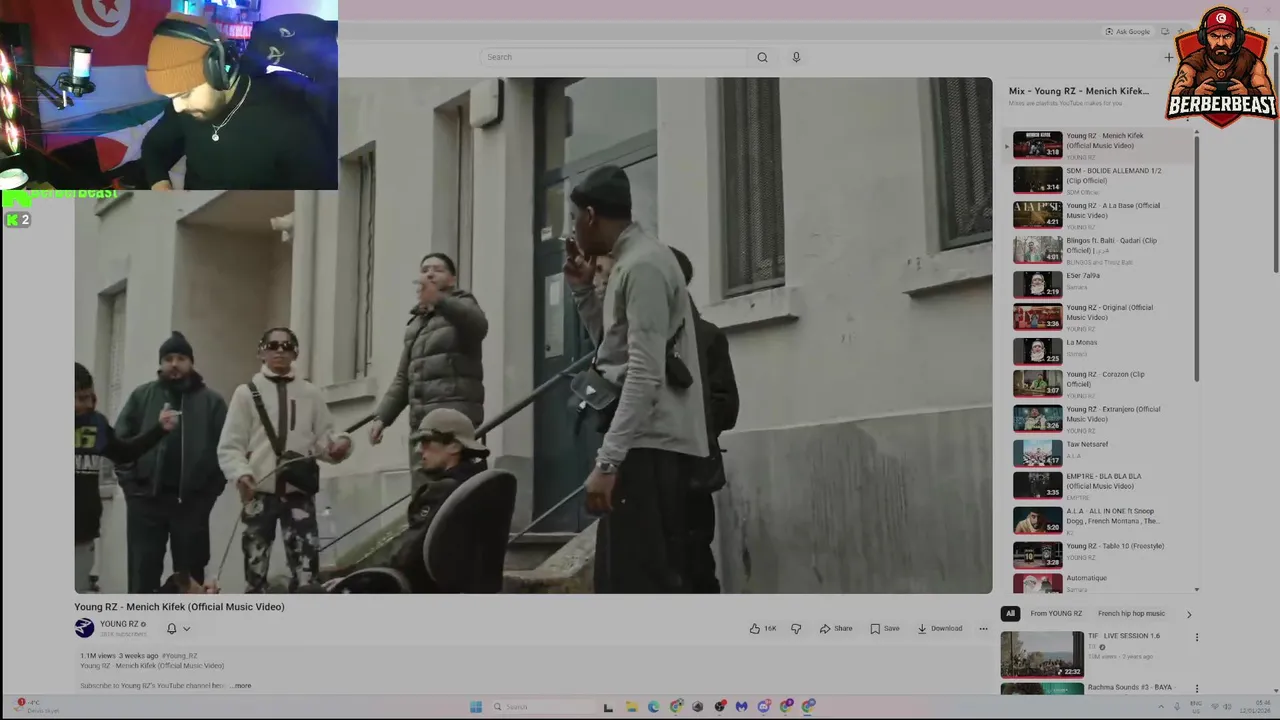Open YOUNG RZ channel name link
This screenshot has width=1280, height=720.
pyautogui.click(x=119, y=624)
